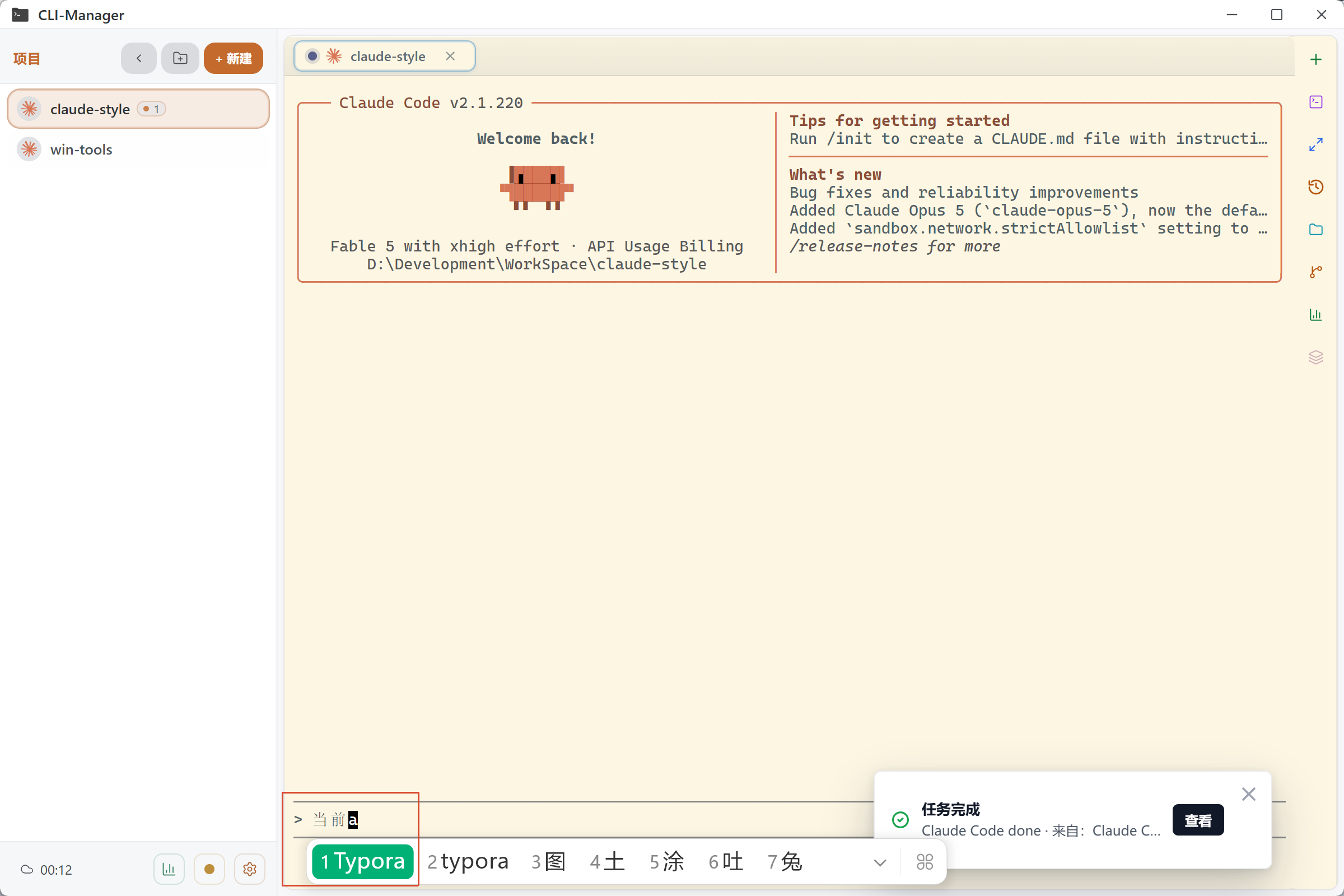Viewport: 1344px width, 896px height.
Task: Click the 'Claude Code done' notification message
Action: coord(1041,830)
